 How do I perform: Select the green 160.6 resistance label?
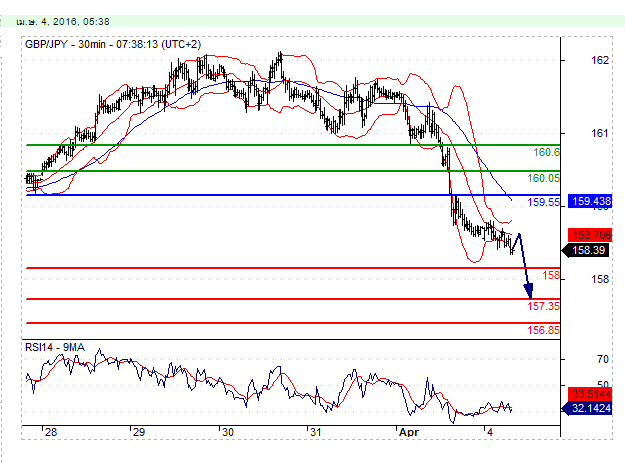coord(546,153)
